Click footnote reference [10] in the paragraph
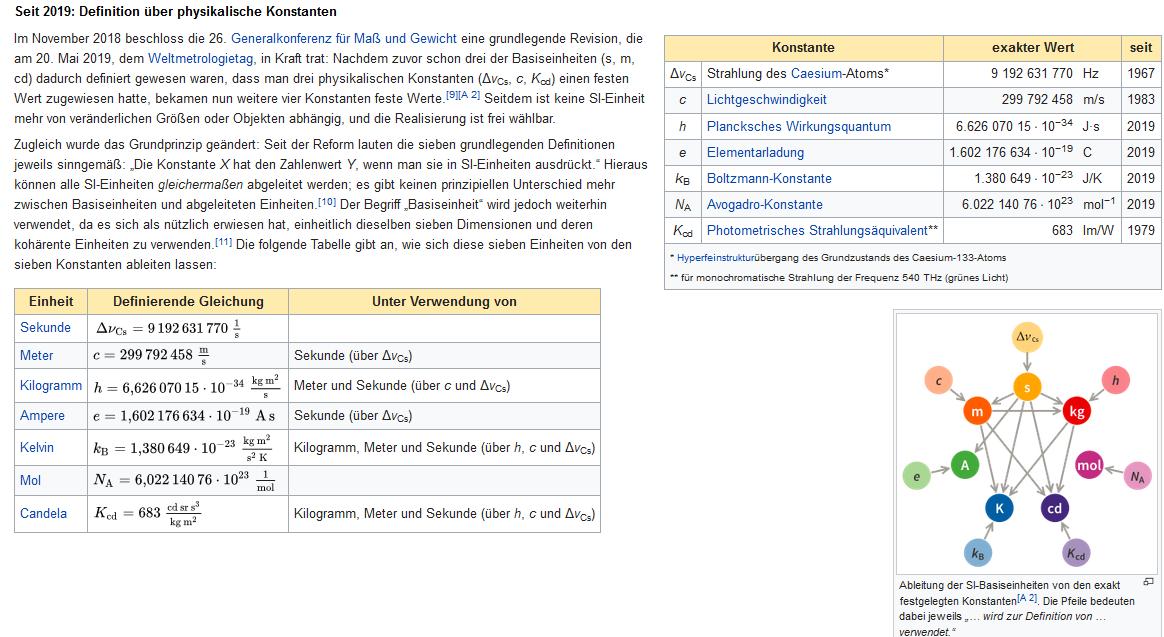The width and height of the screenshot is (1164, 637). 326,201
